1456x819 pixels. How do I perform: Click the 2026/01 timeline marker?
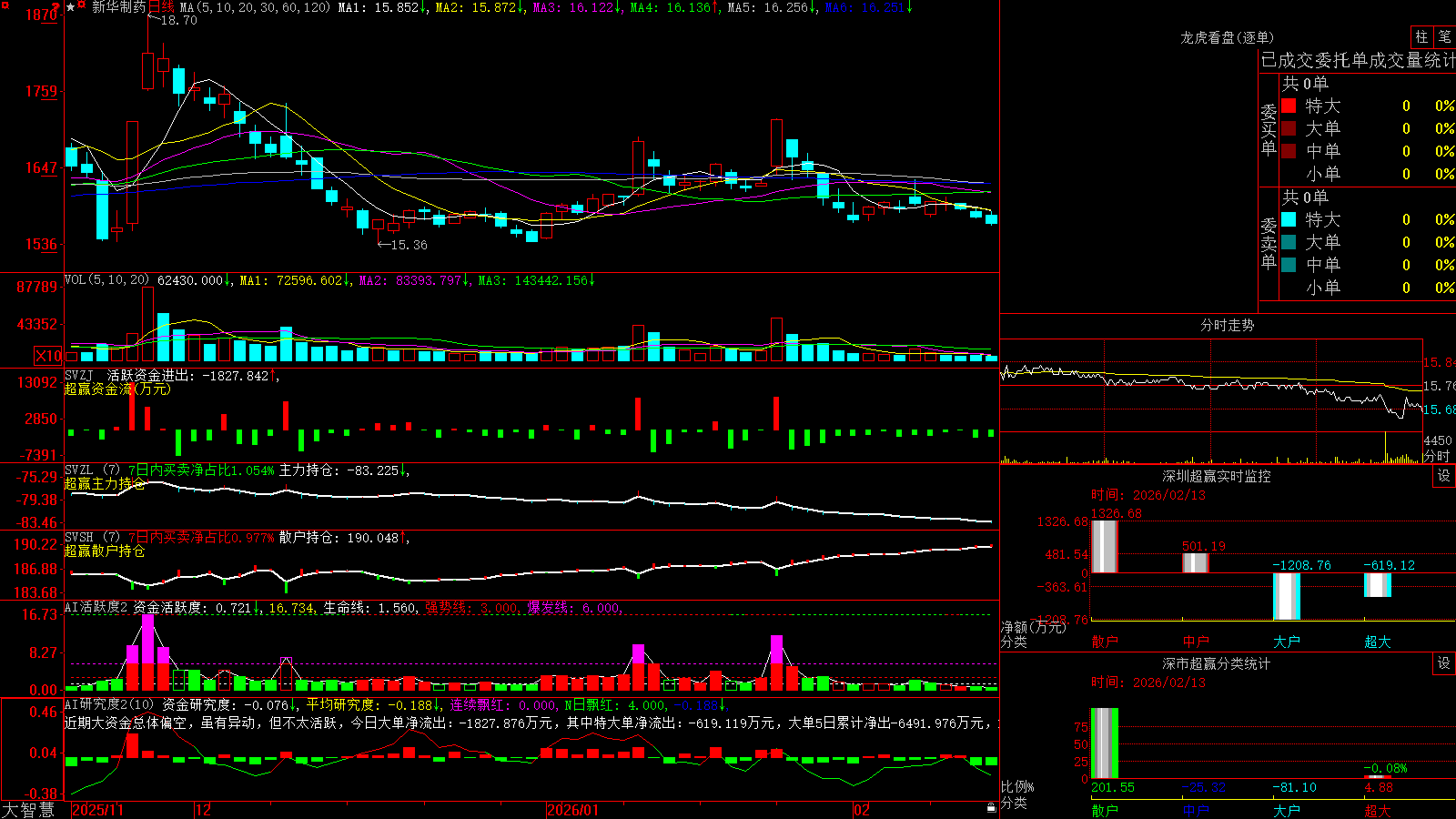click(x=572, y=810)
